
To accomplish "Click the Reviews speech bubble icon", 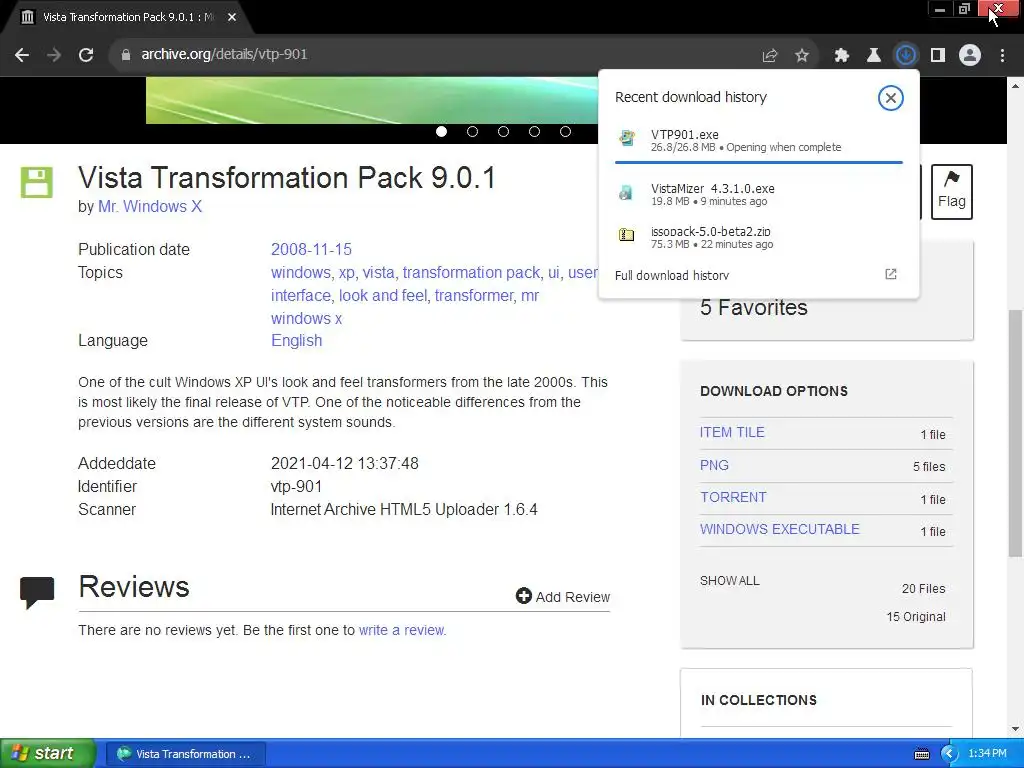I will (37, 592).
